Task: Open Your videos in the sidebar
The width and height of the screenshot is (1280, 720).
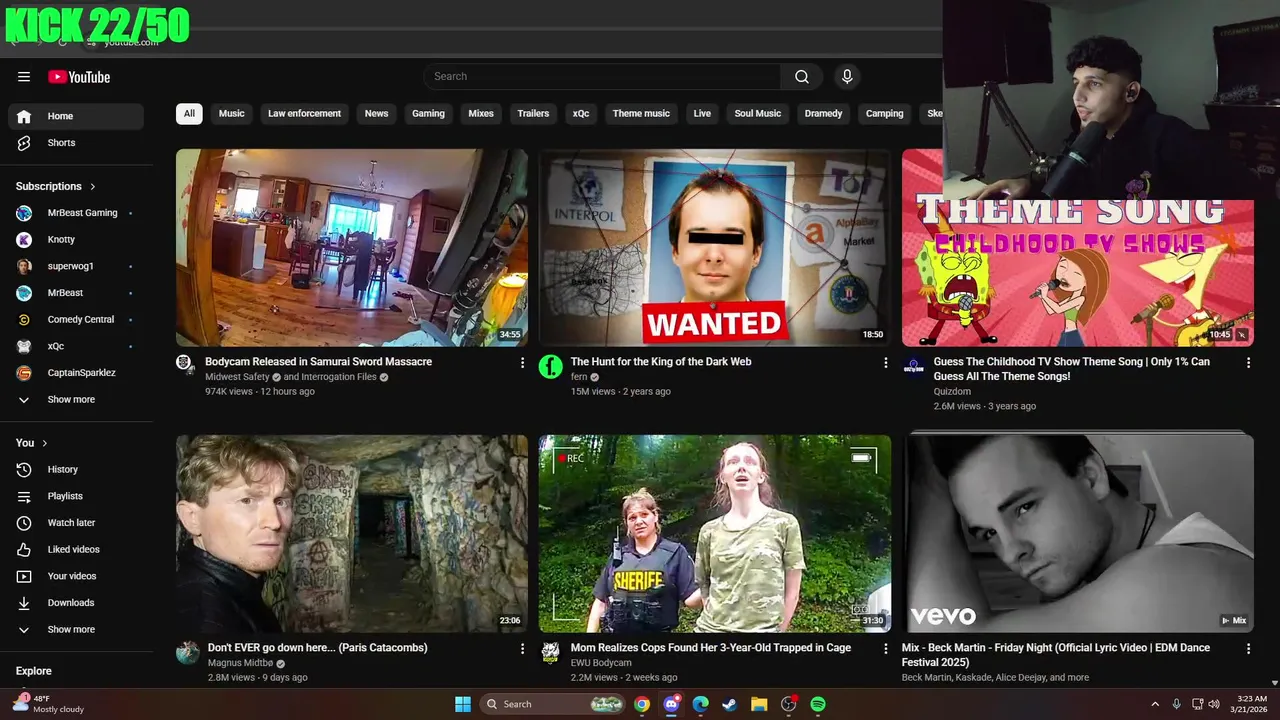Action: pyautogui.click(x=76, y=576)
